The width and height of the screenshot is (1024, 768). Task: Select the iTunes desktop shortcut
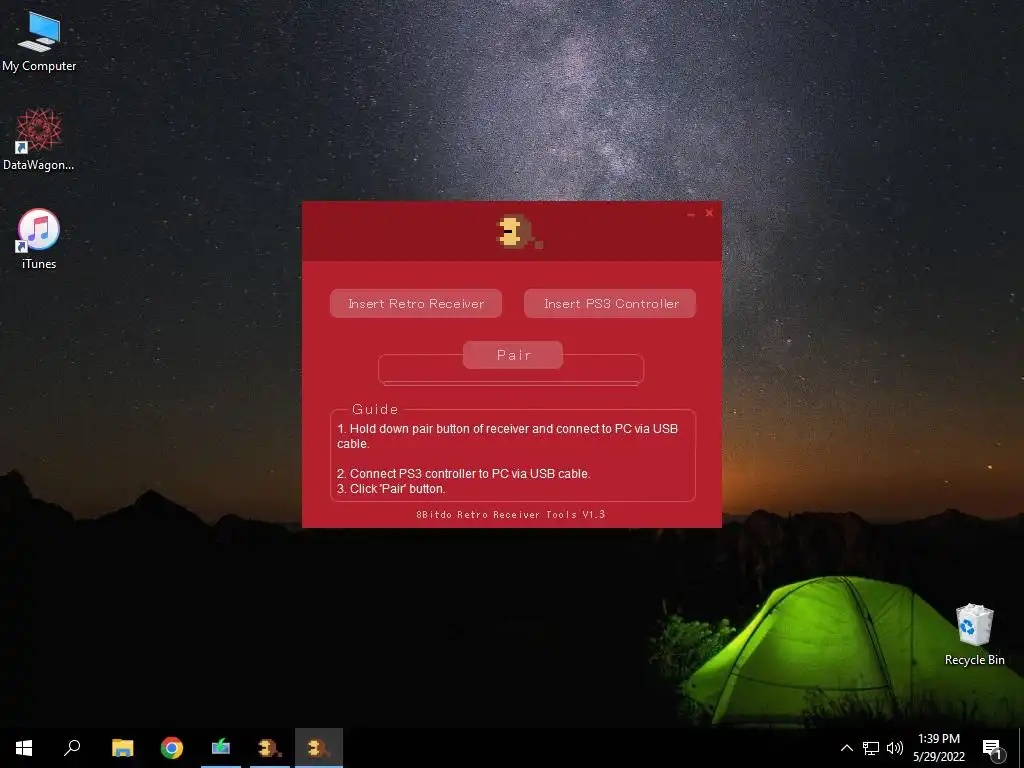pos(39,239)
